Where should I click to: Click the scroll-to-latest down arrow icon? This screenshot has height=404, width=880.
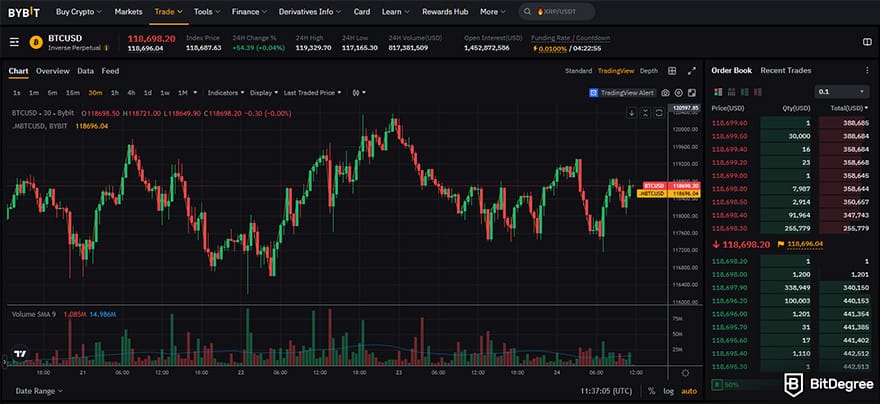coord(632,113)
